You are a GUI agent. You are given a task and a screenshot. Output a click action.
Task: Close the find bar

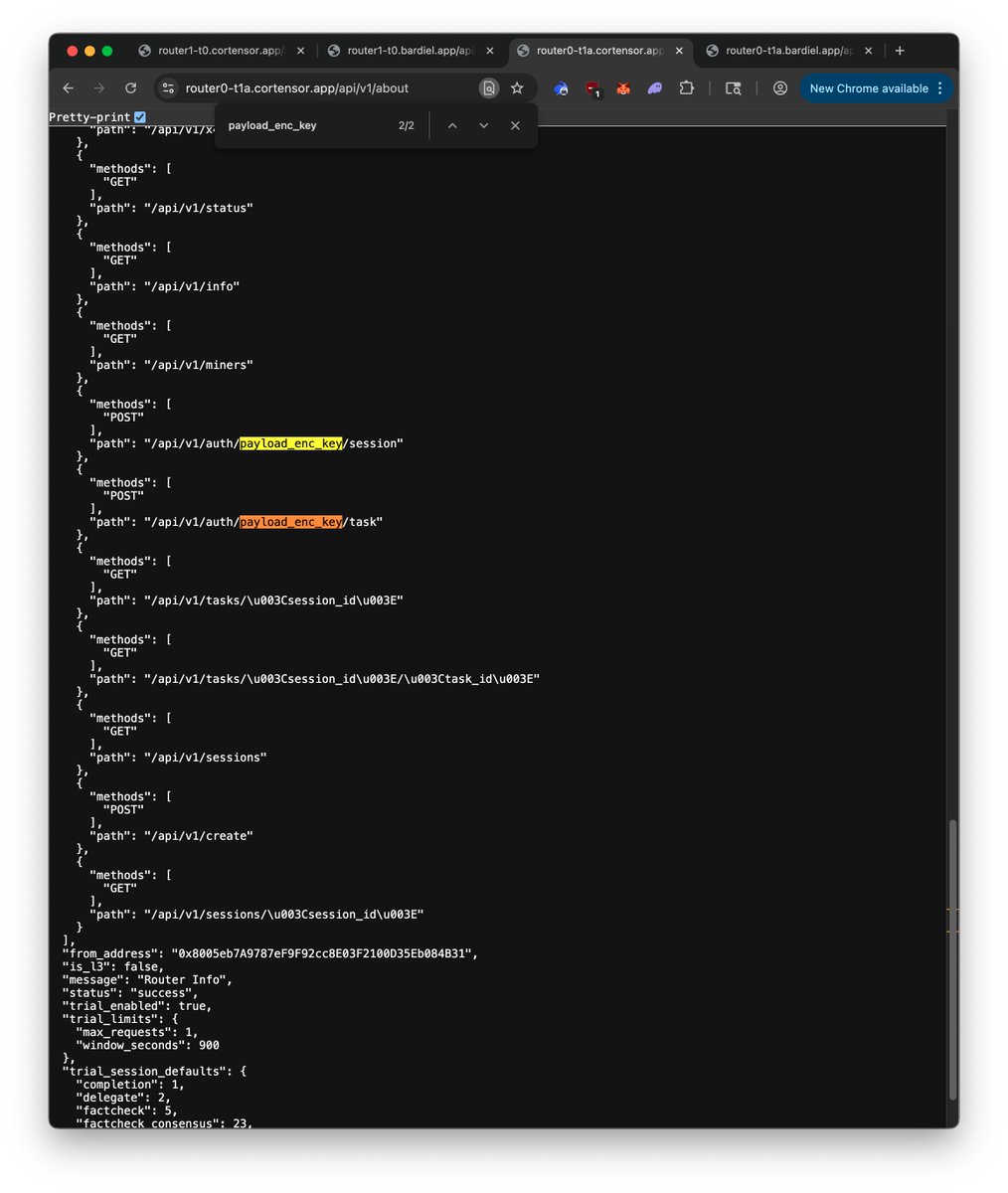pos(515,125)
